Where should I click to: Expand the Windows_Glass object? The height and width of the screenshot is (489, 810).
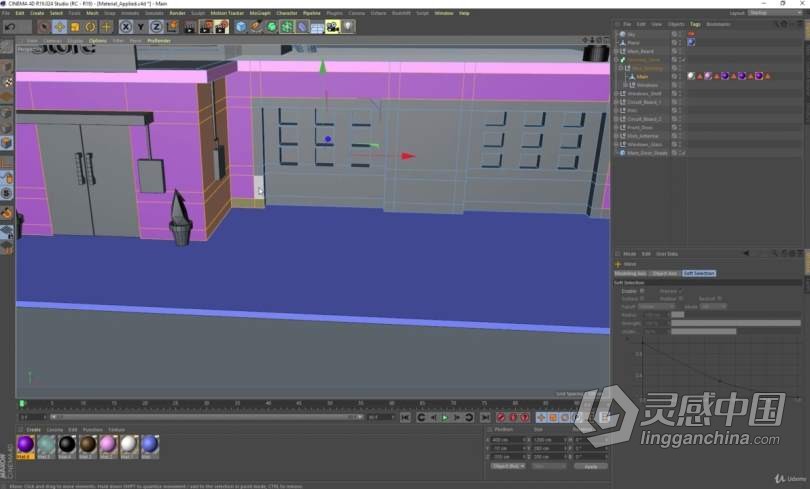(616, 145)
